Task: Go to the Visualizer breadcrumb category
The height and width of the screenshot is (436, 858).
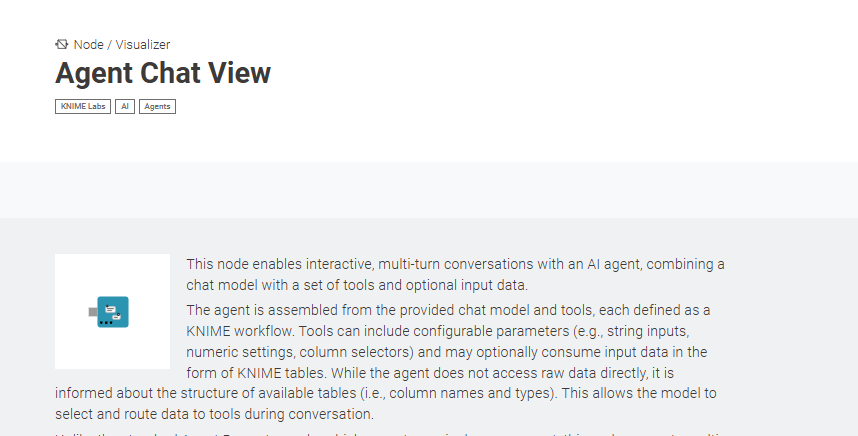Action: [x=142, y=44]
